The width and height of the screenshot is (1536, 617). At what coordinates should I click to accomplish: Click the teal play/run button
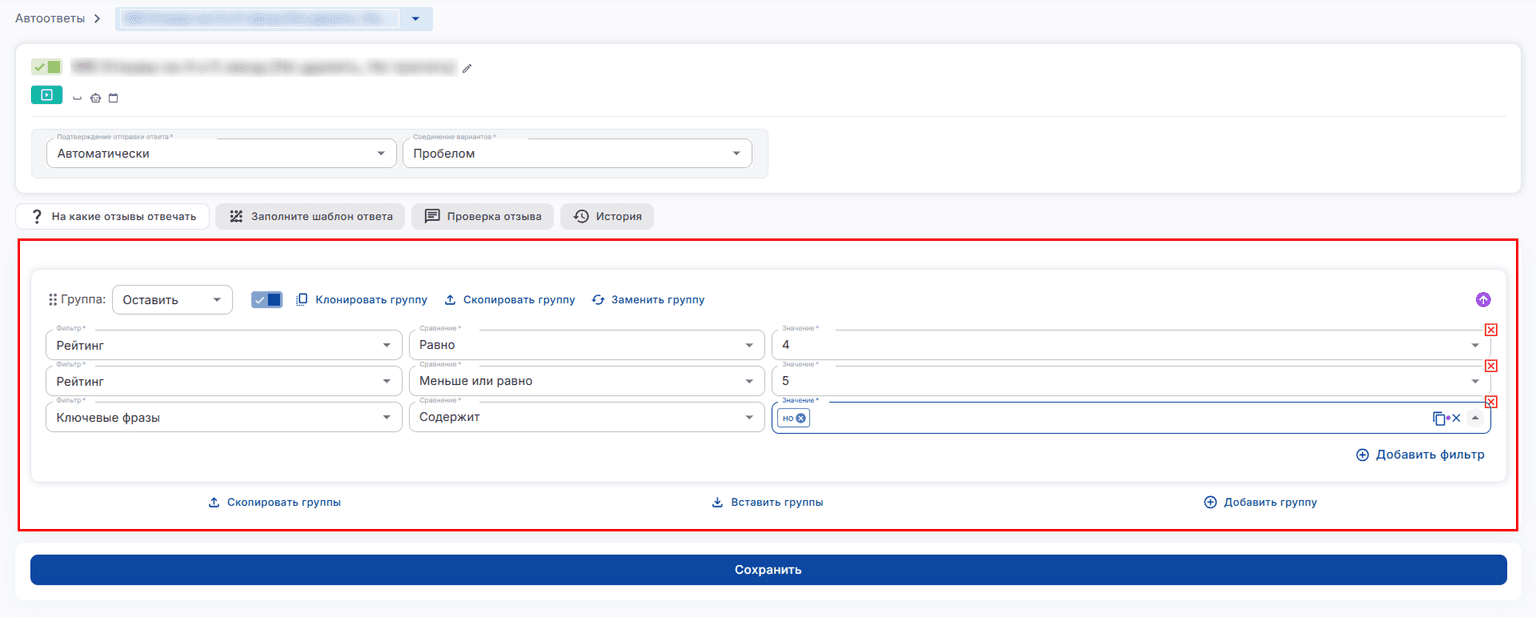46,95
